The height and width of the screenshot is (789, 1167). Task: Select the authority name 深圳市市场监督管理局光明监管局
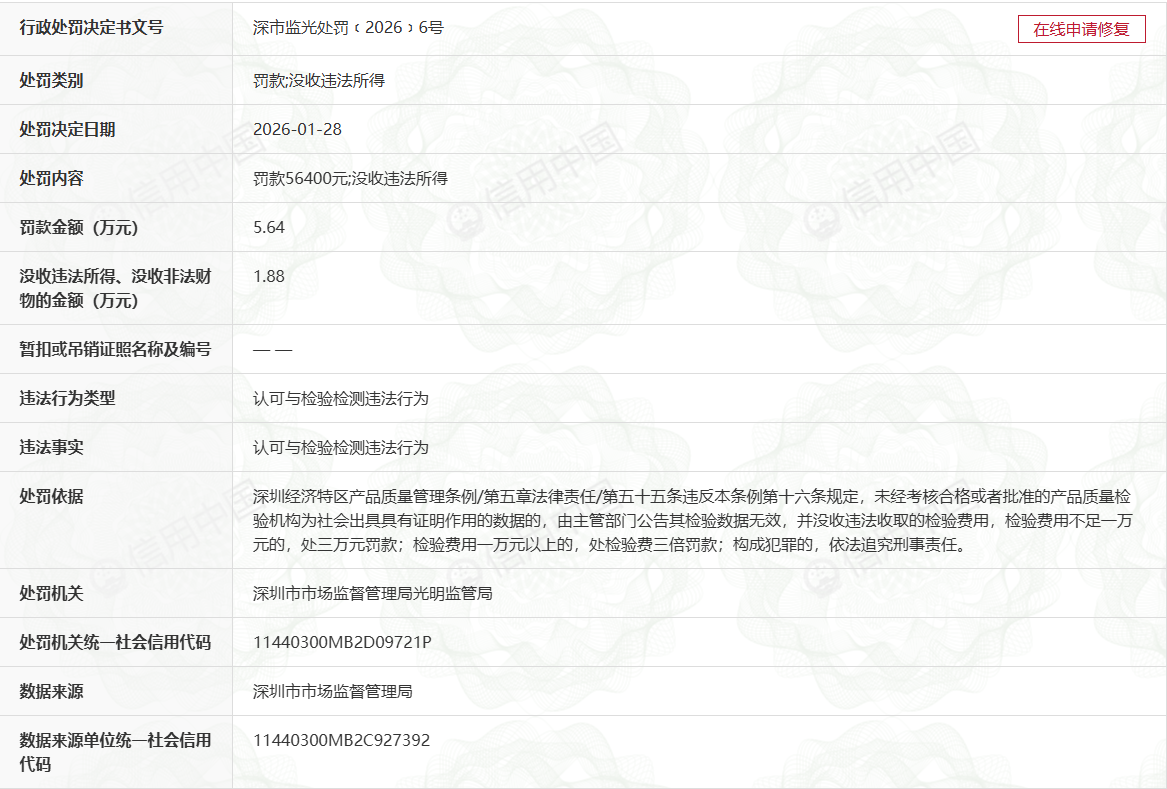(x=373, y=593)
